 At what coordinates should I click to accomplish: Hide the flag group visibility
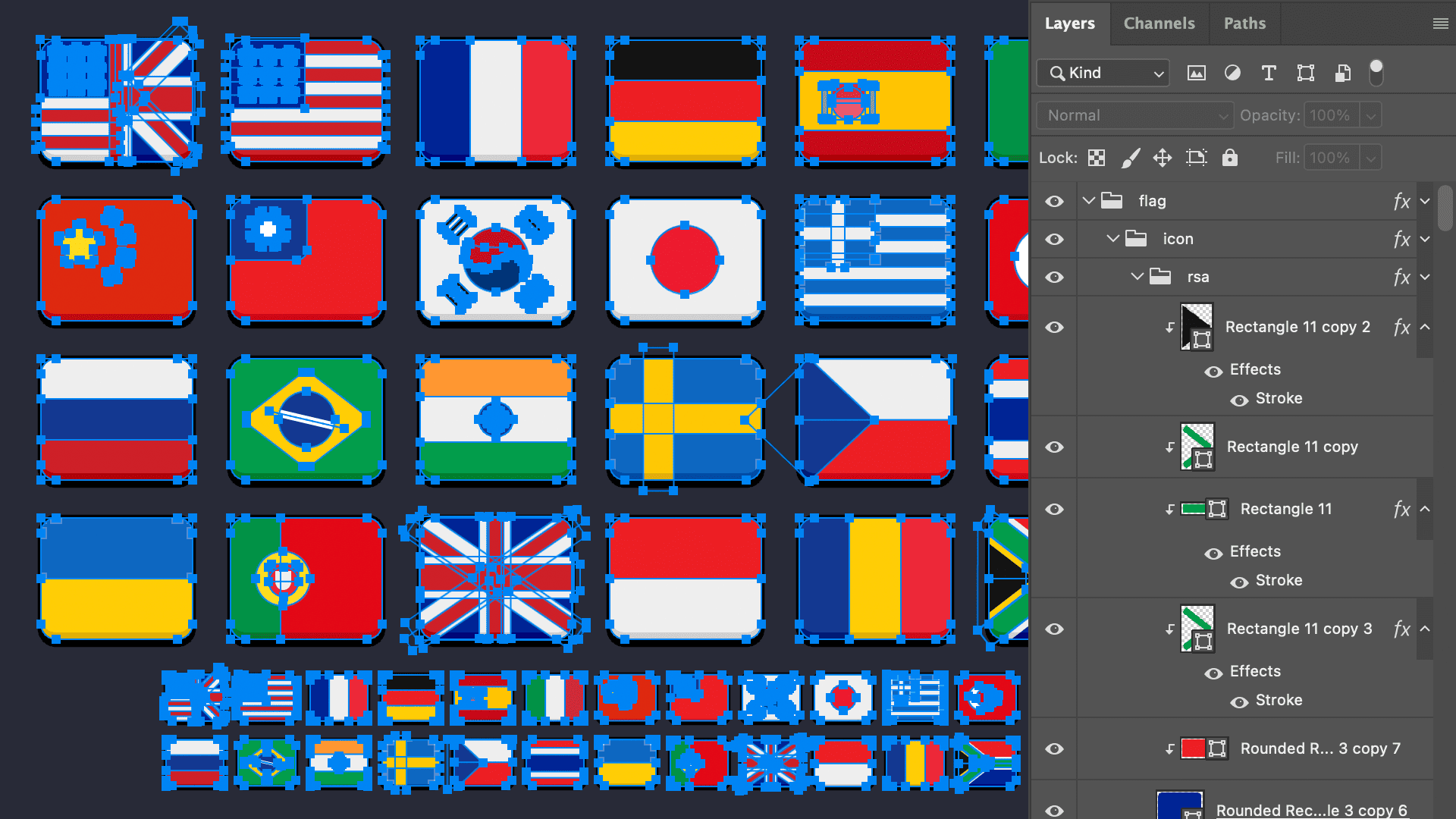point(1054,201)
